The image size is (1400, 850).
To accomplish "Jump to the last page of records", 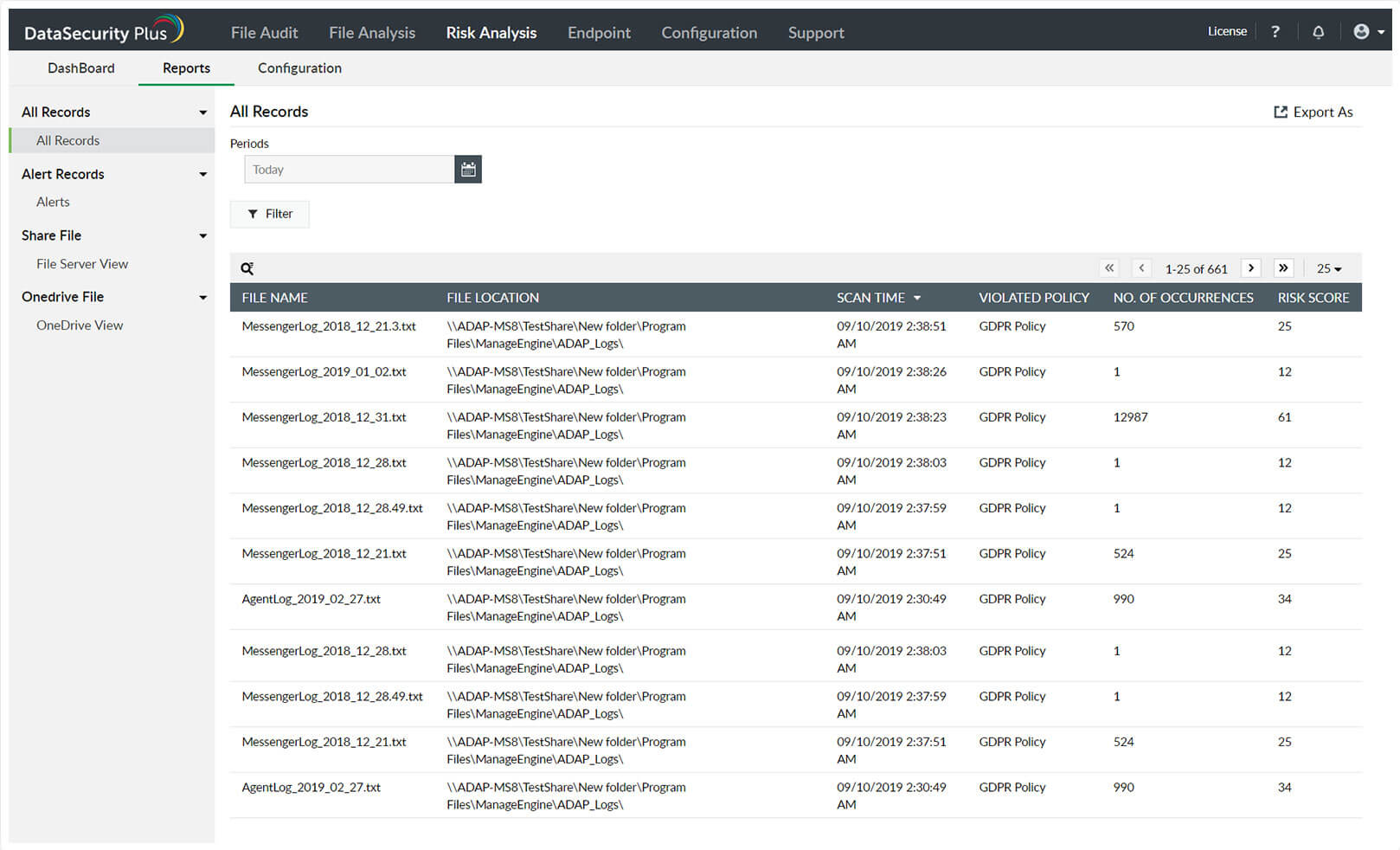I will coord(1283,268).
